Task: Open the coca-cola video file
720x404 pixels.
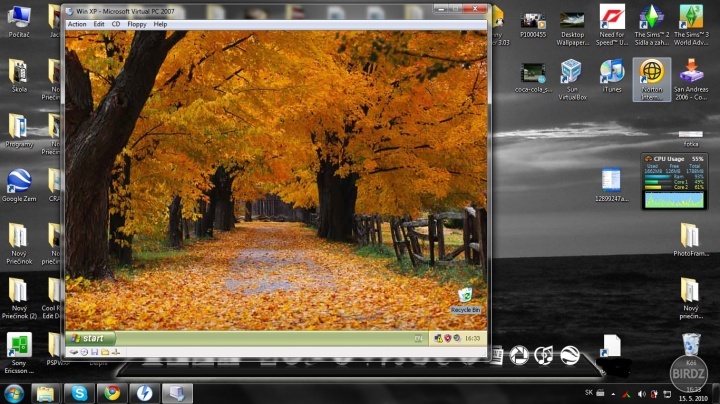Action: point(533,78)
